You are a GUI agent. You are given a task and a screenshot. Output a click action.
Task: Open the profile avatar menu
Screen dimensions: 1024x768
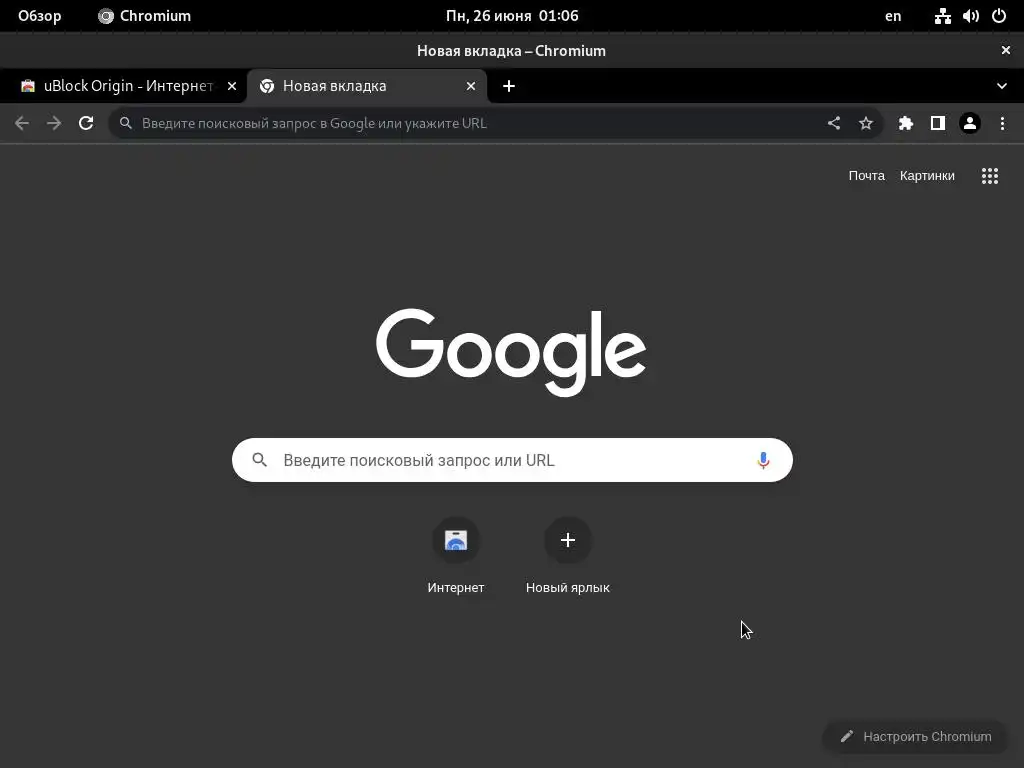point(970,123)
